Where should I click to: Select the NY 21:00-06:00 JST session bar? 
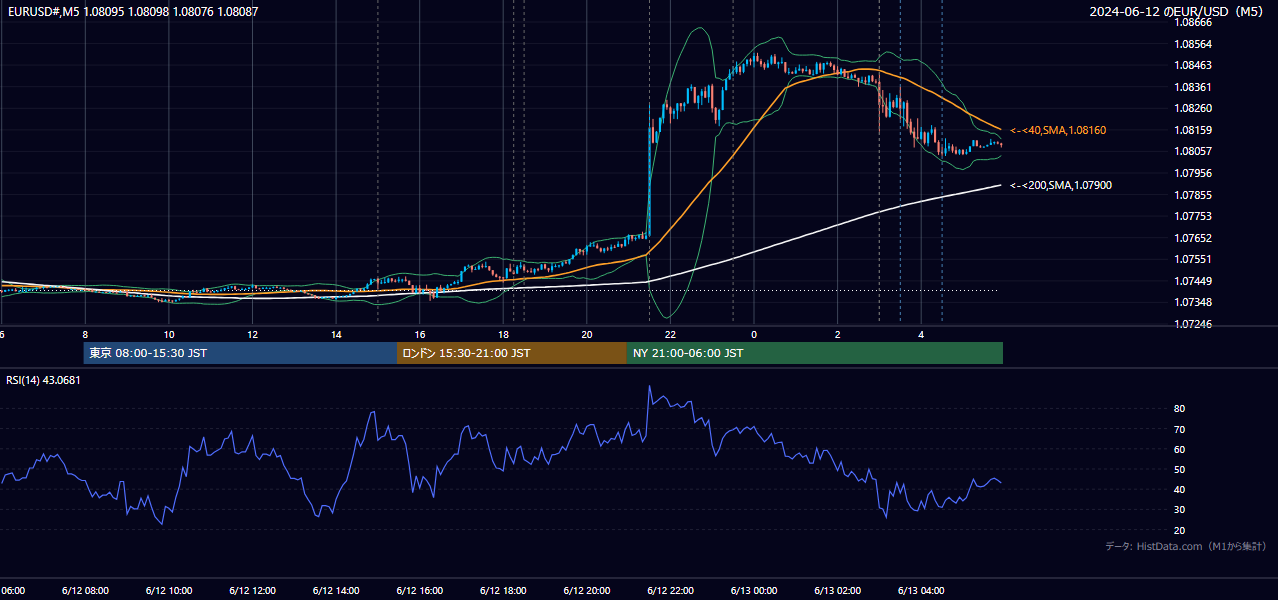(x=815, y=353)
